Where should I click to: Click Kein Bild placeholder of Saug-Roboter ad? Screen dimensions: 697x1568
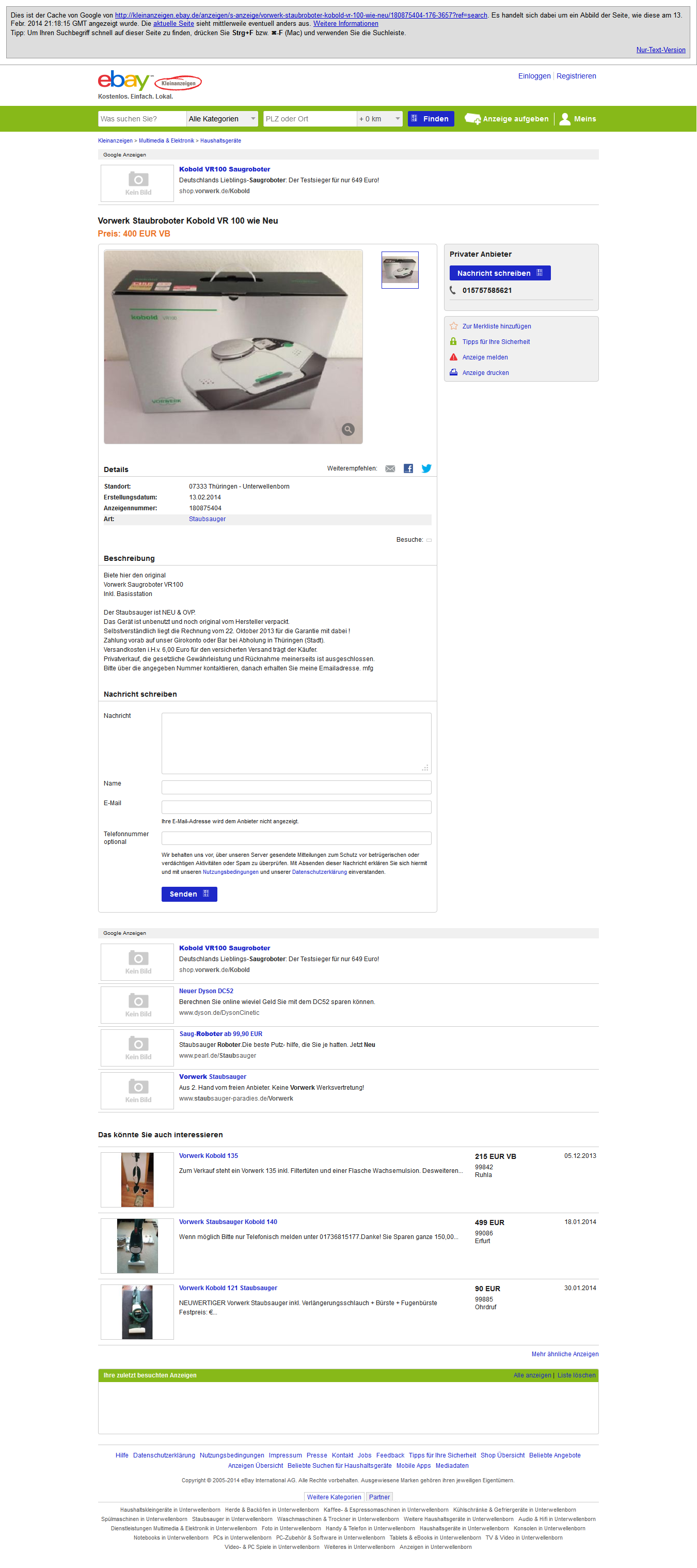pyautogui.click(x=137, y=1047)
